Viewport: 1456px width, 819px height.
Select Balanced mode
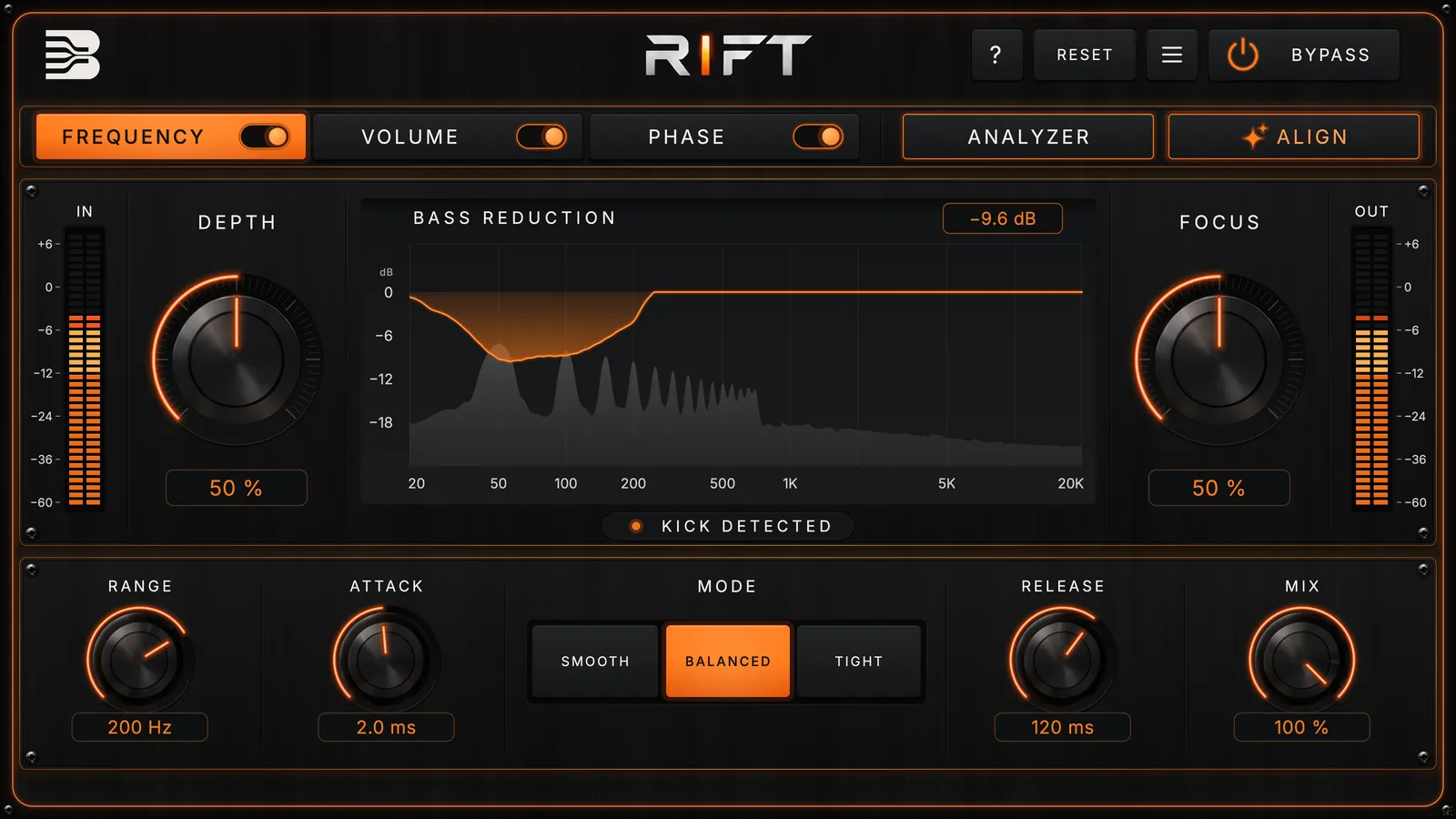click(728, 662)
